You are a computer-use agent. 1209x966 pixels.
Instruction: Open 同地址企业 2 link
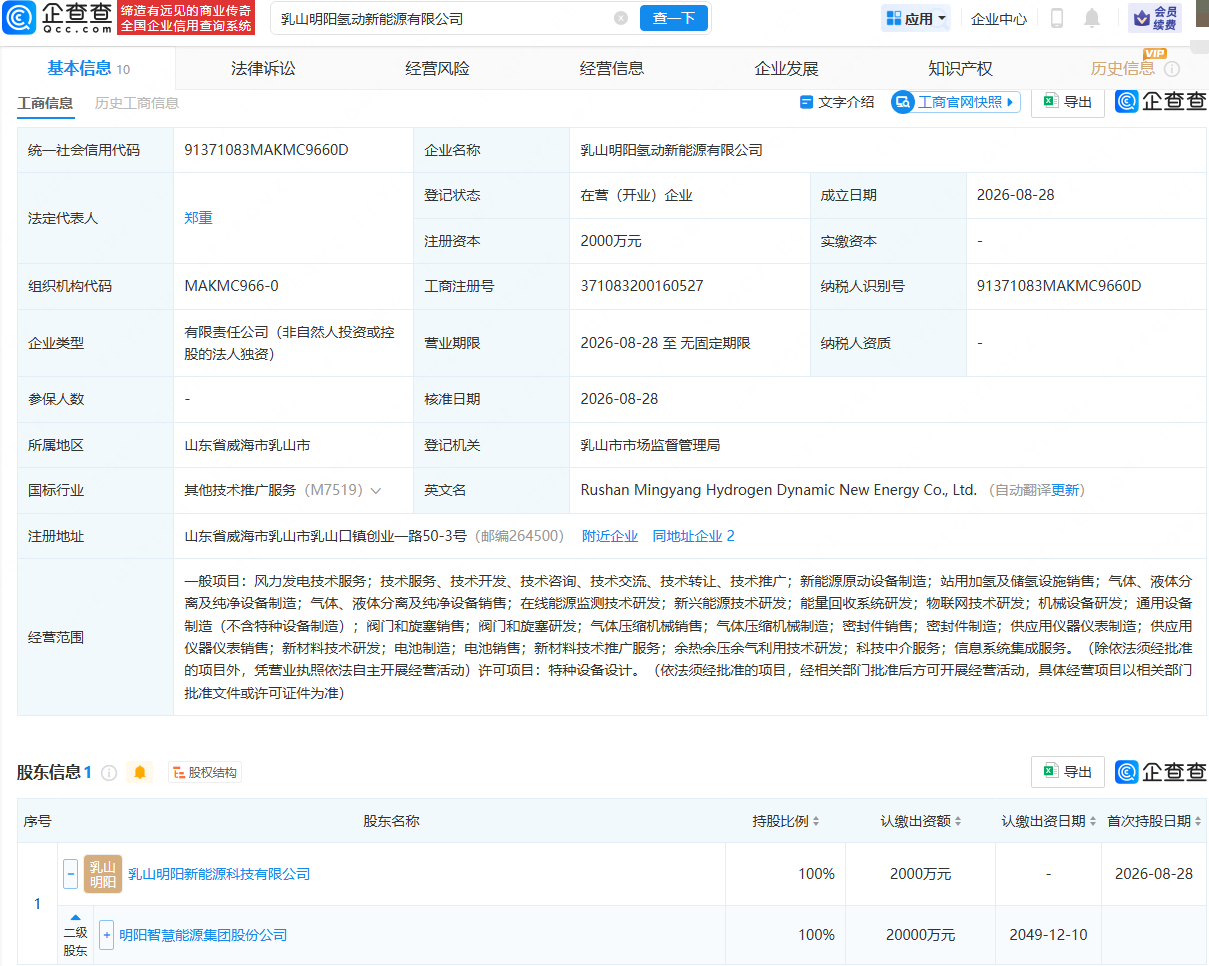tap(694, 536)
